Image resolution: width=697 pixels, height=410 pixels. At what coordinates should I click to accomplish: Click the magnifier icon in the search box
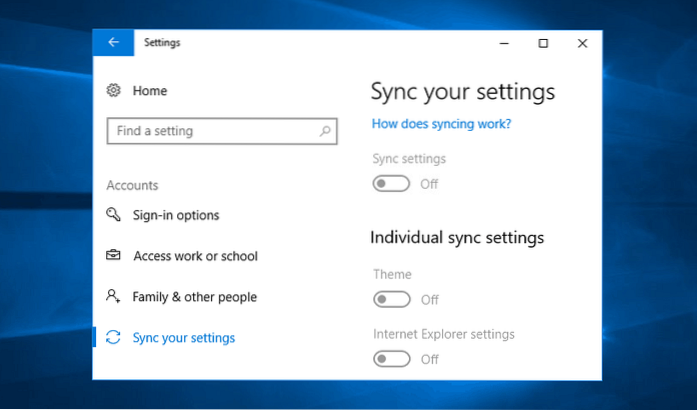325,131
